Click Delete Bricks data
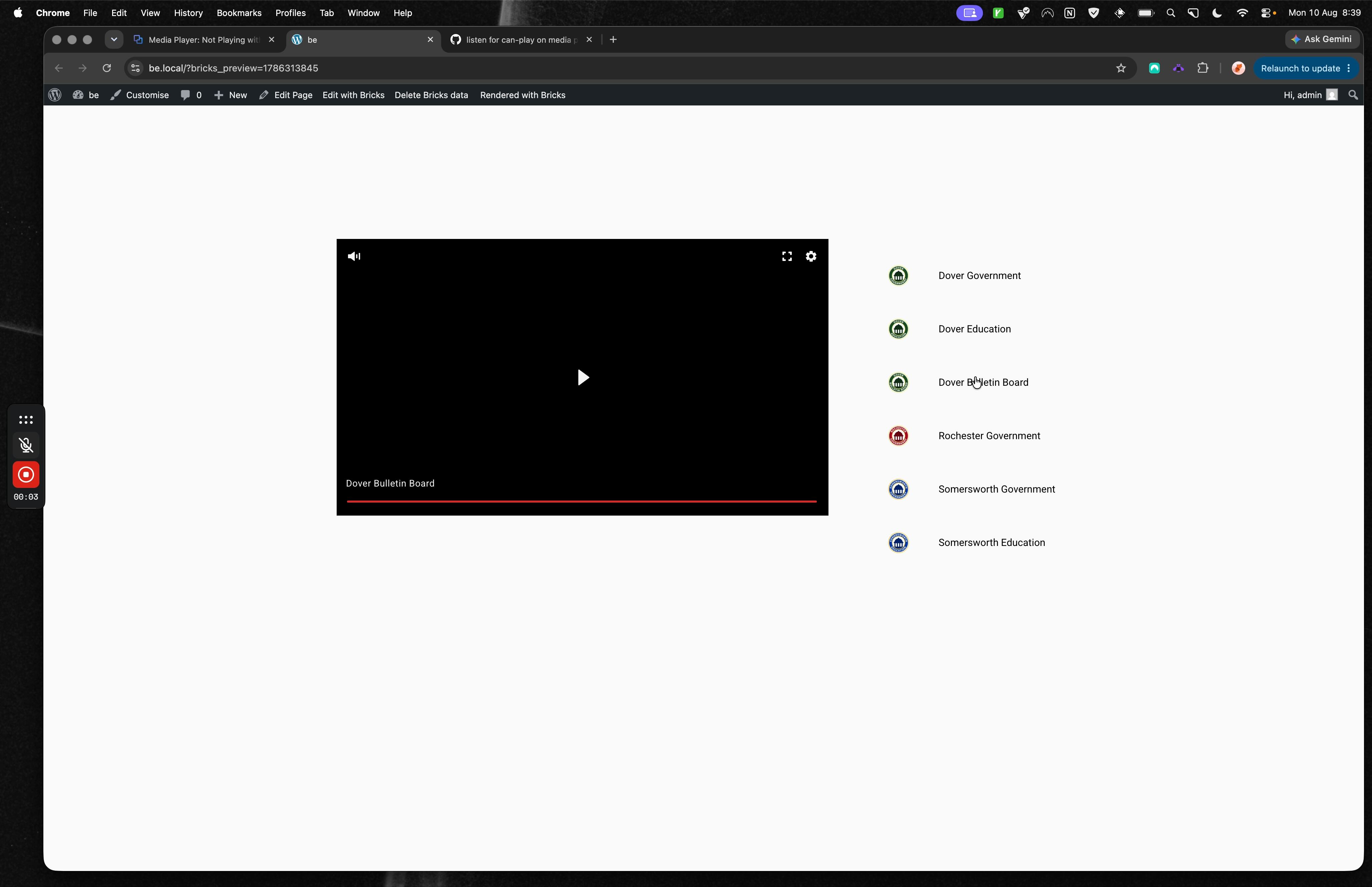Viewport: 1372px width, 887px height. click(x=431, y=95)
